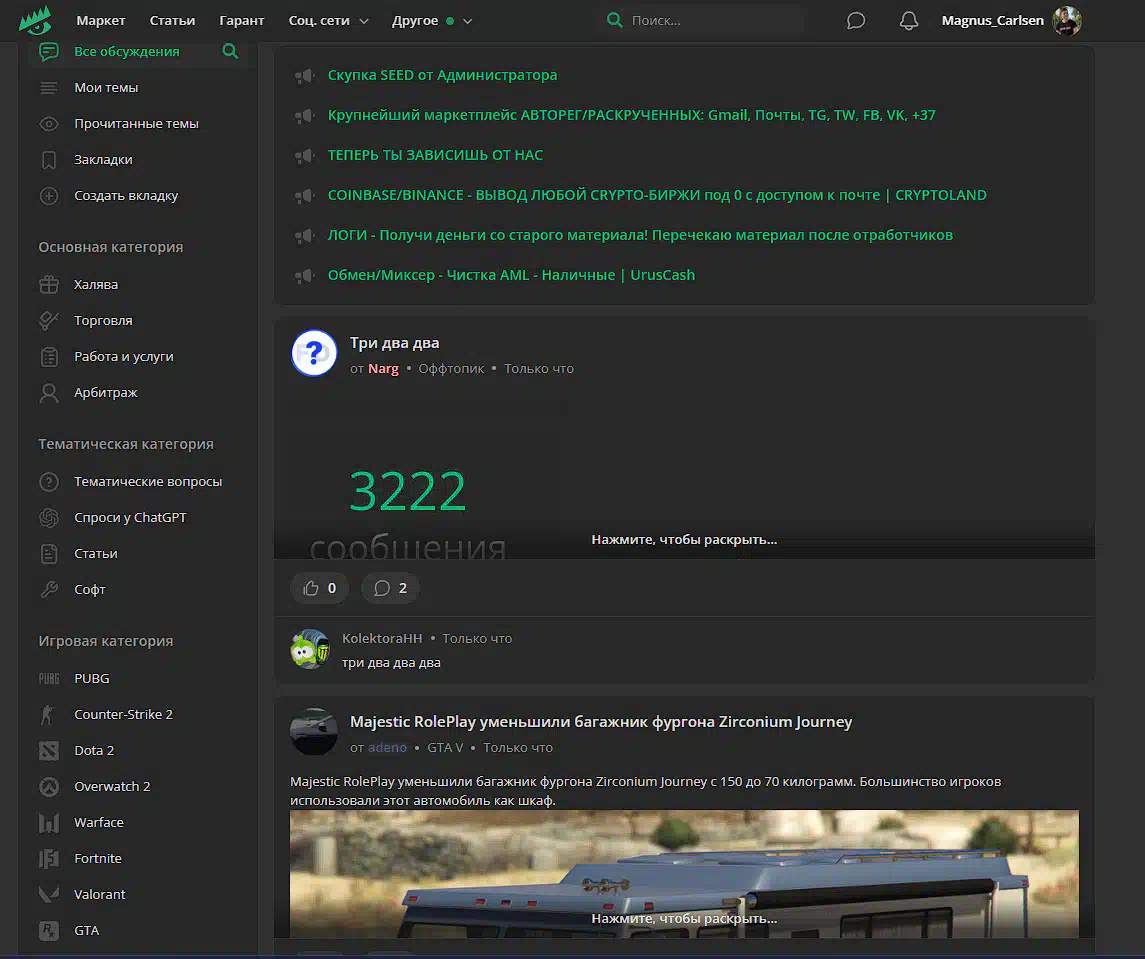The height and width of the screenshot is (959, 1145).
Task: Open the COINBASE/BINANCE CRYPTOLAND announcement
Action: [657, 195]
